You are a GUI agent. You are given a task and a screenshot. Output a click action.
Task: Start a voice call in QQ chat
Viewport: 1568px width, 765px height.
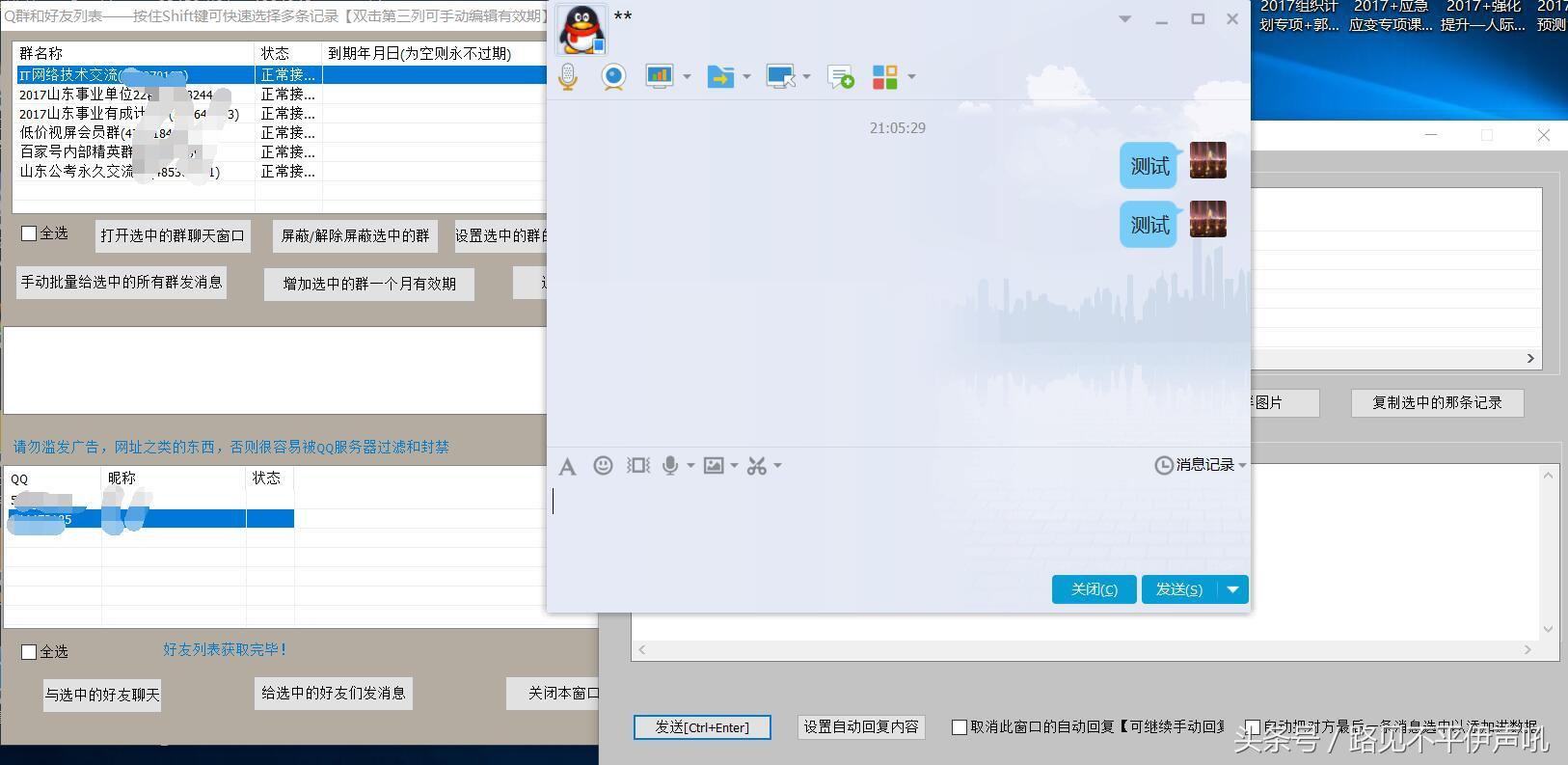pos(568,76)
